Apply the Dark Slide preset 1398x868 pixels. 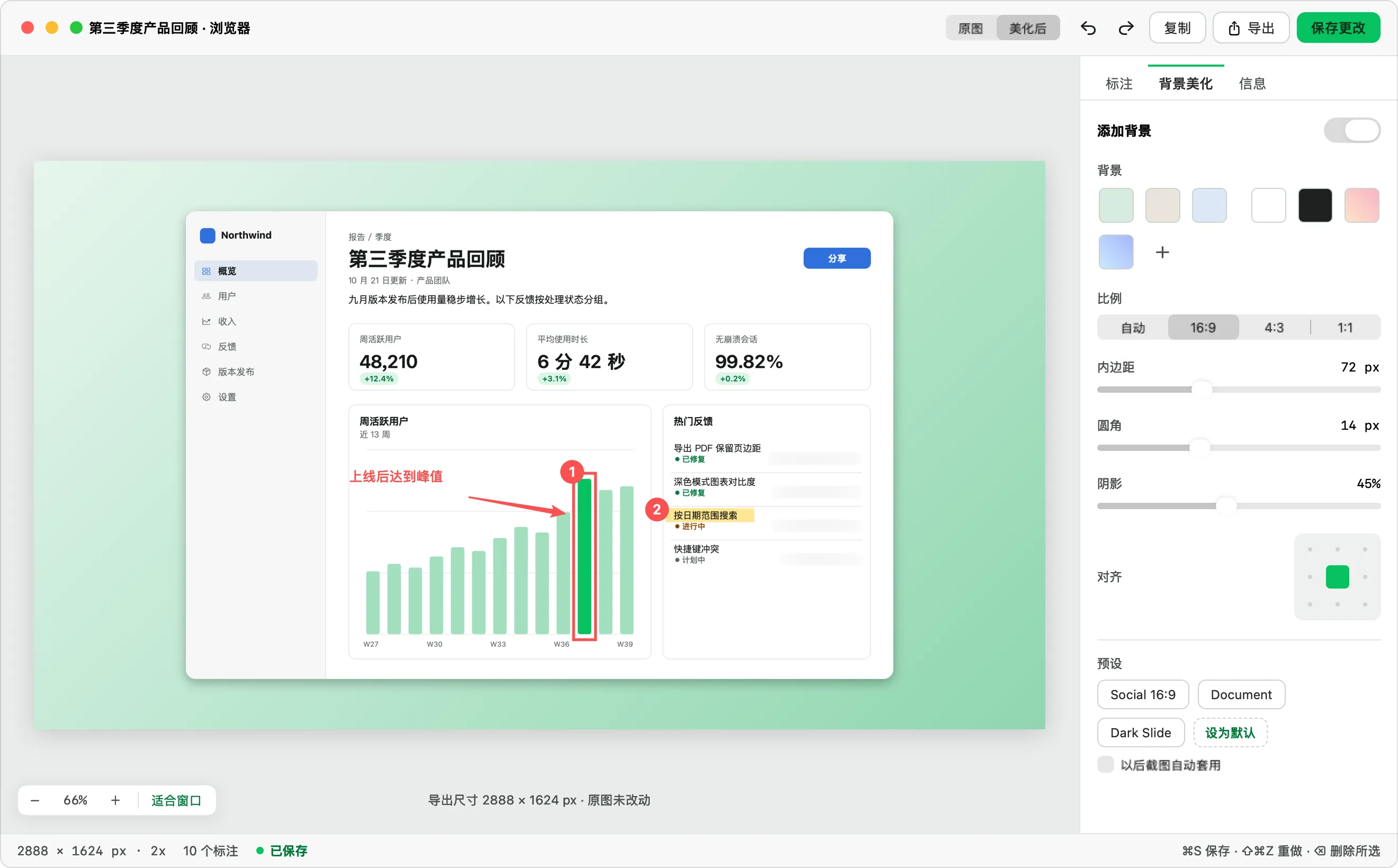pos(1140,733)
